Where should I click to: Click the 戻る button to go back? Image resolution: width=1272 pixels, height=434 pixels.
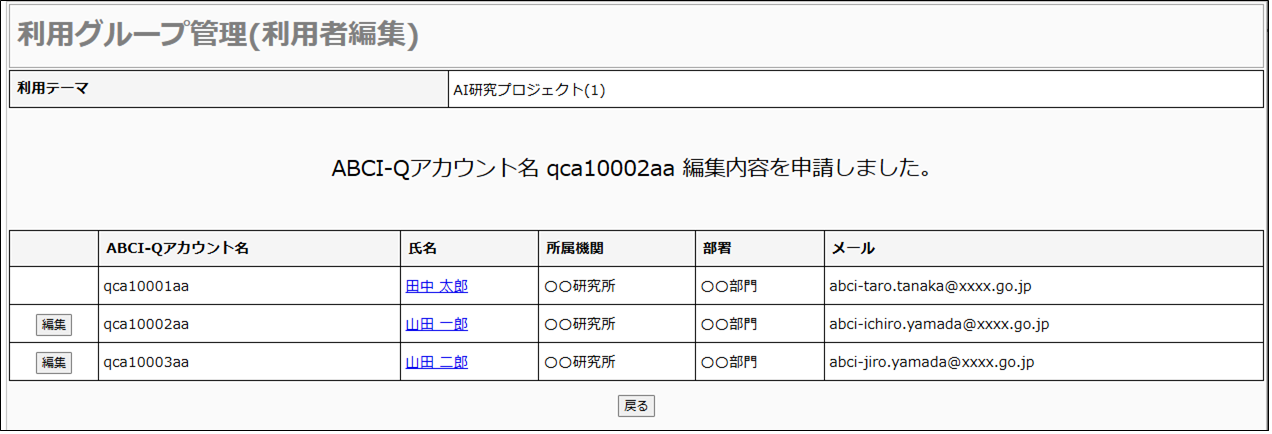(636, 405)
